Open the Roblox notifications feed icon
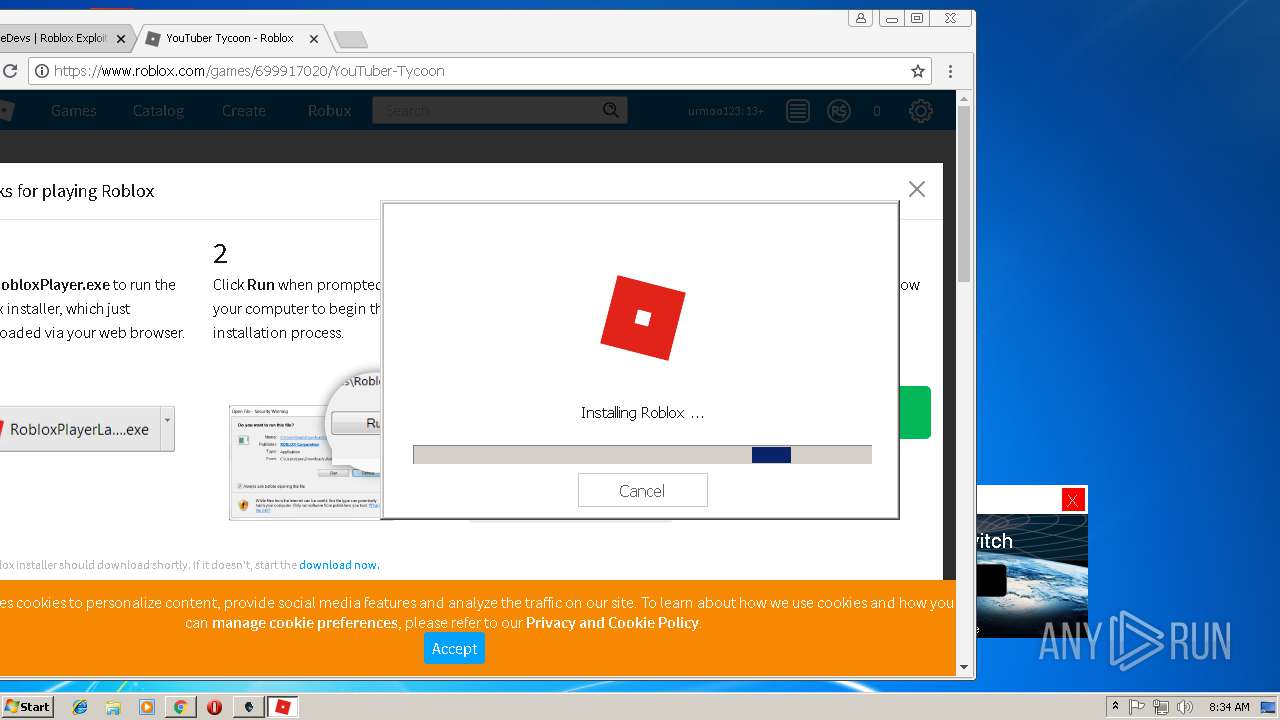 pos(797,111)
